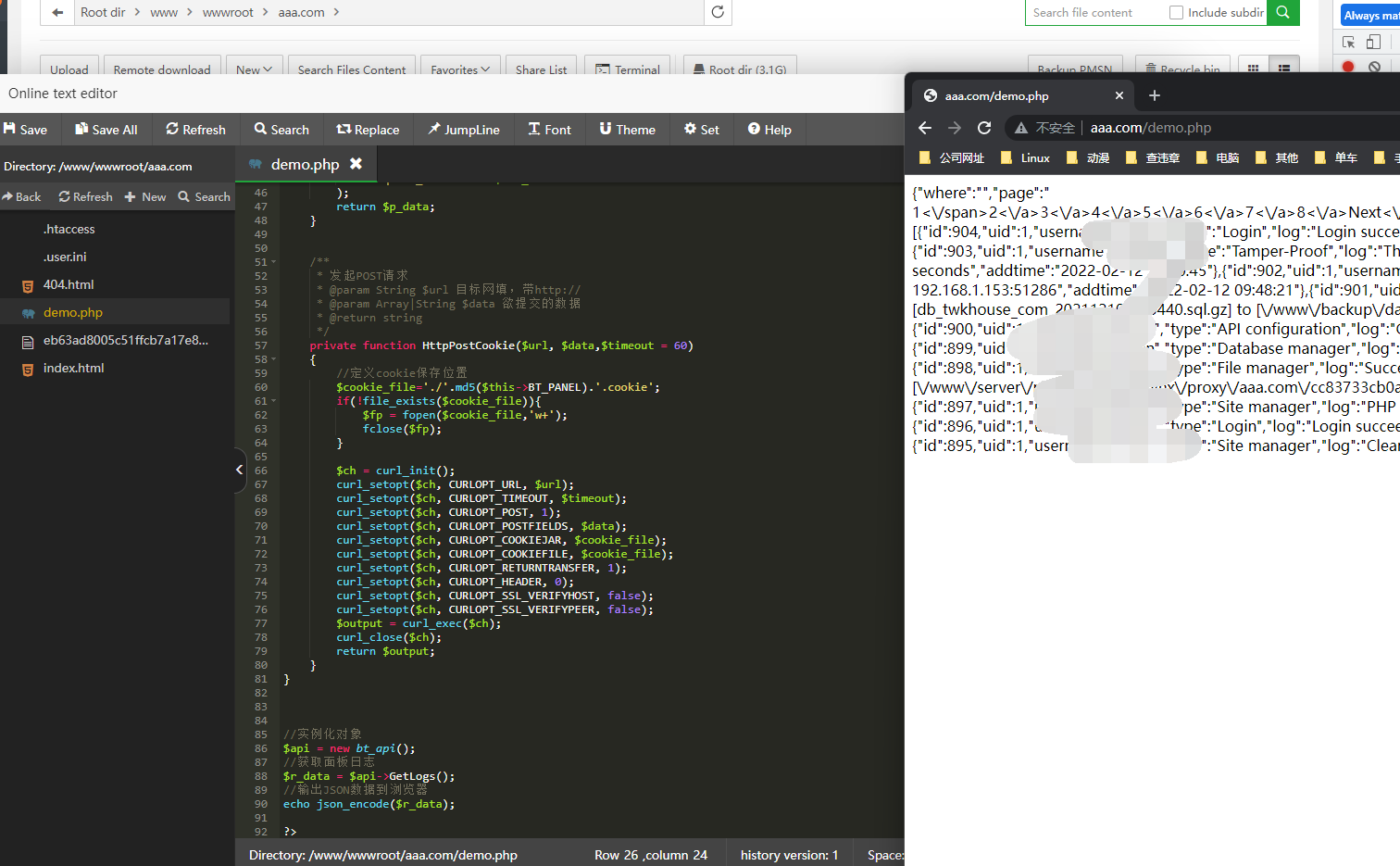The width and height of the screenshot is (1400, 866).
Task: Select the 404.html file in sidebar
Action: click(x=69, y=284)
